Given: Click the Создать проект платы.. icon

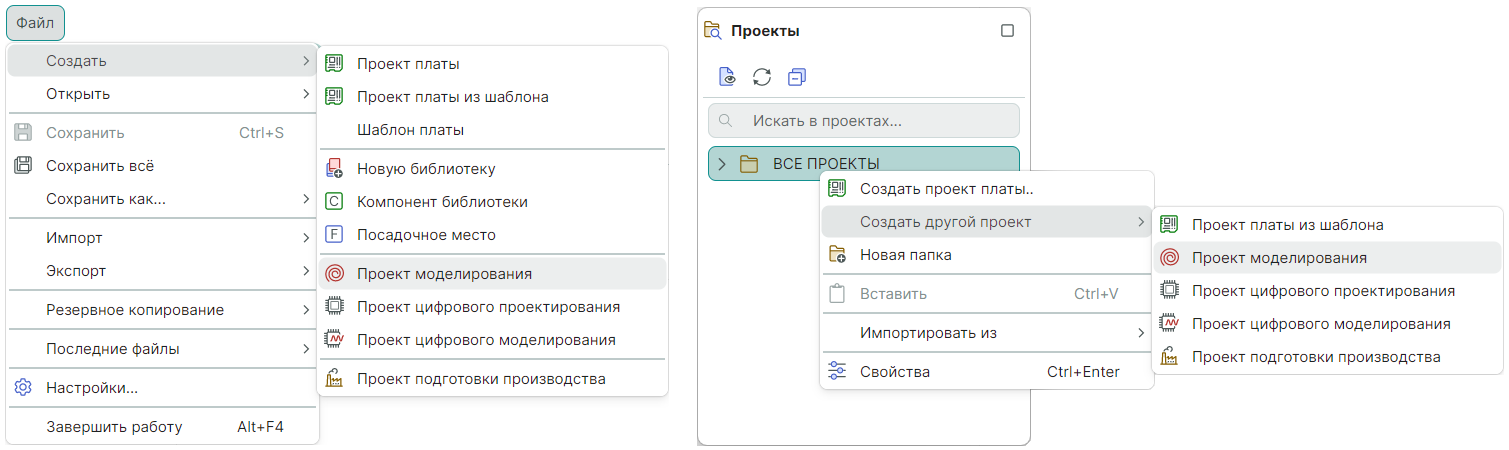Looking at the screenshot, I should (838, 189).
